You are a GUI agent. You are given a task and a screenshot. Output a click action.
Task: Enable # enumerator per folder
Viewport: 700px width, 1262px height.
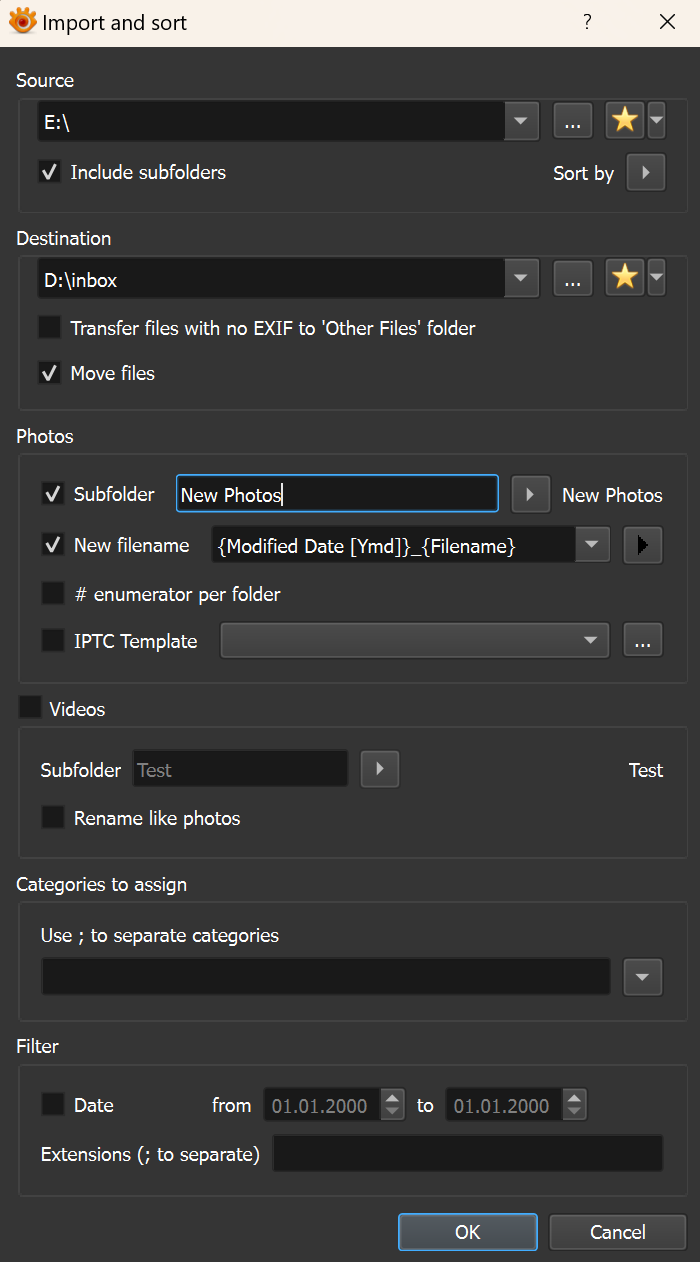coord(53,594)
